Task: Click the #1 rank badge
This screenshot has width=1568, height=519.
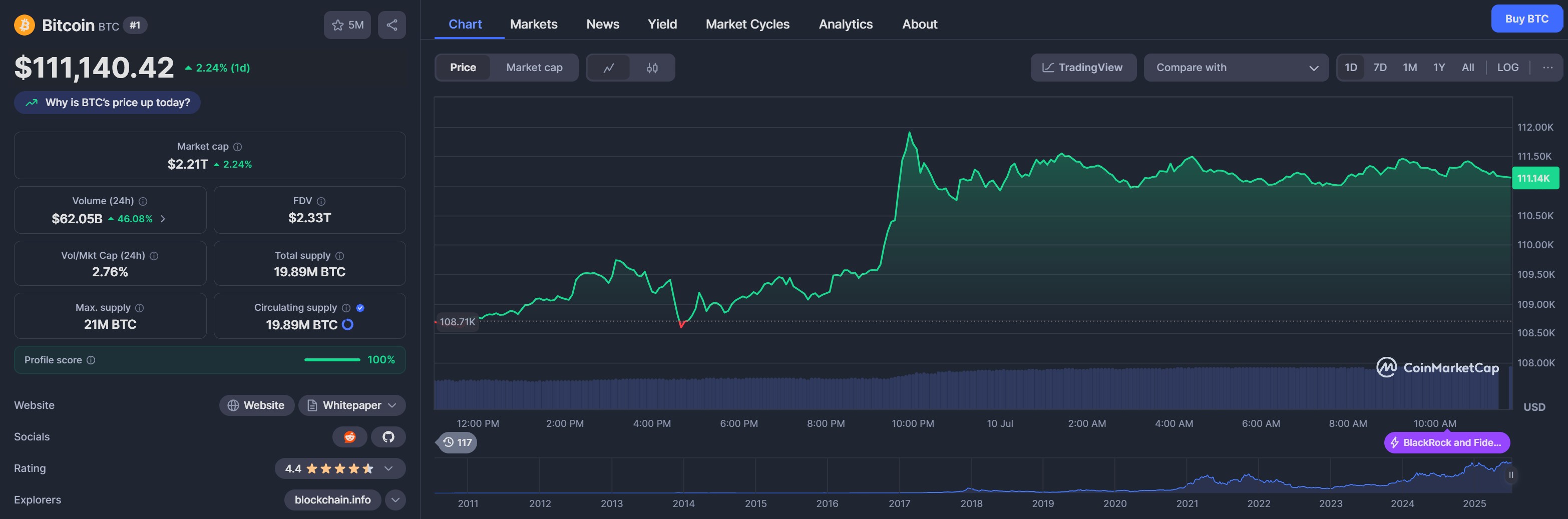Action: [135, 26]
